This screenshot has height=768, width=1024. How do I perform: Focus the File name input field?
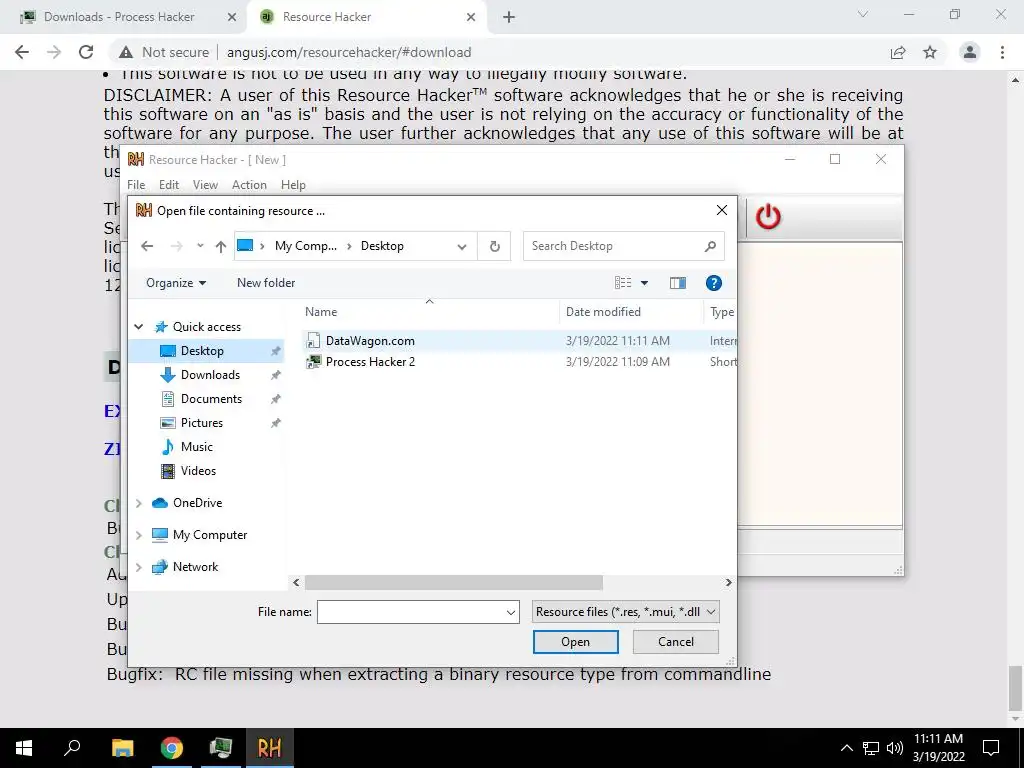coord(411,613)
